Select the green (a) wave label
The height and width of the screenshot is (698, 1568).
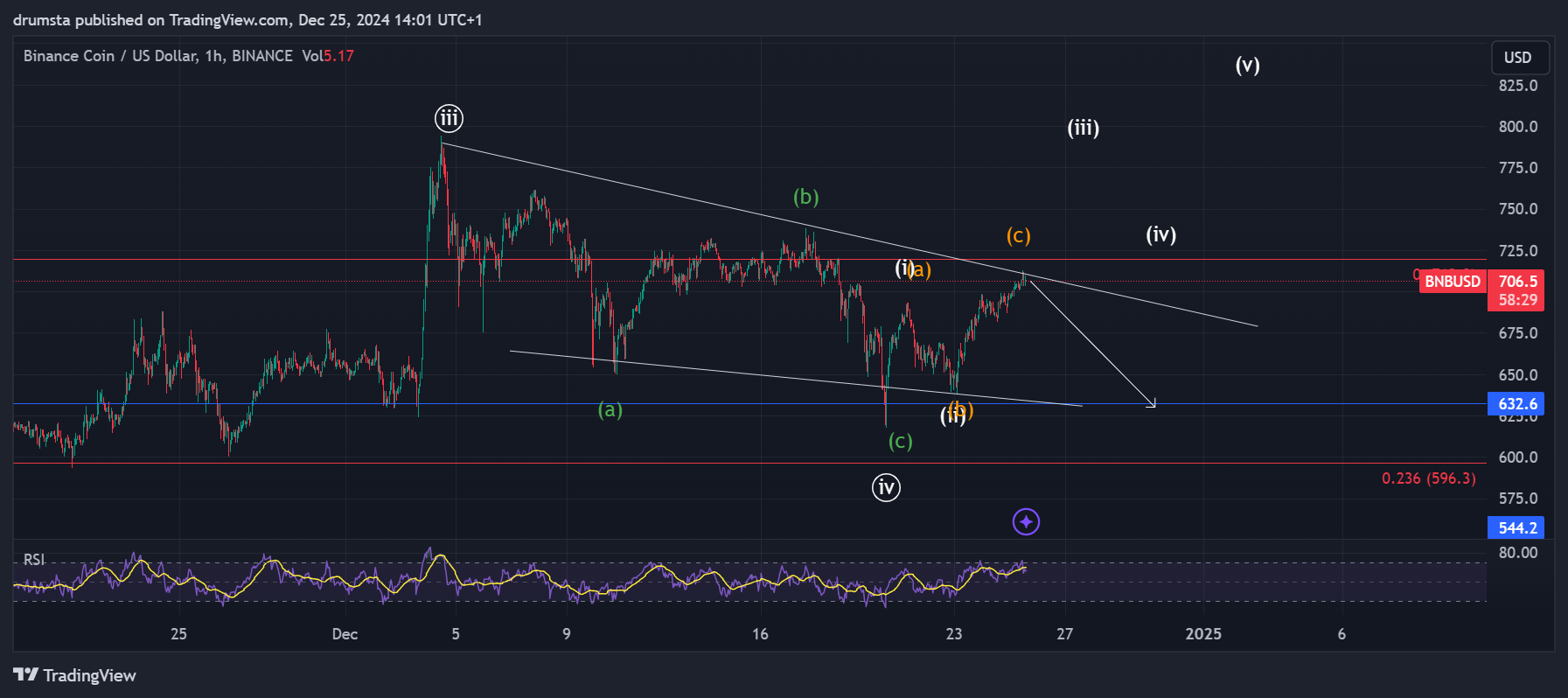tap(610, 409)
